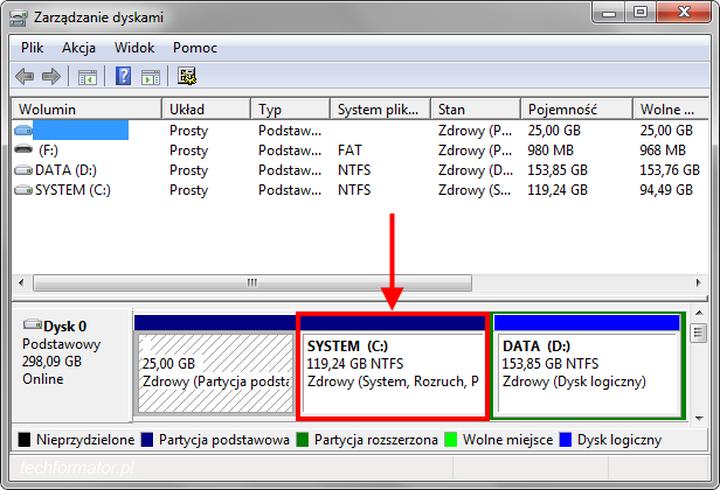720x490 pixels.
Task: Click the Partycja podstawowa legend color swatch
Action: (147, 439)
